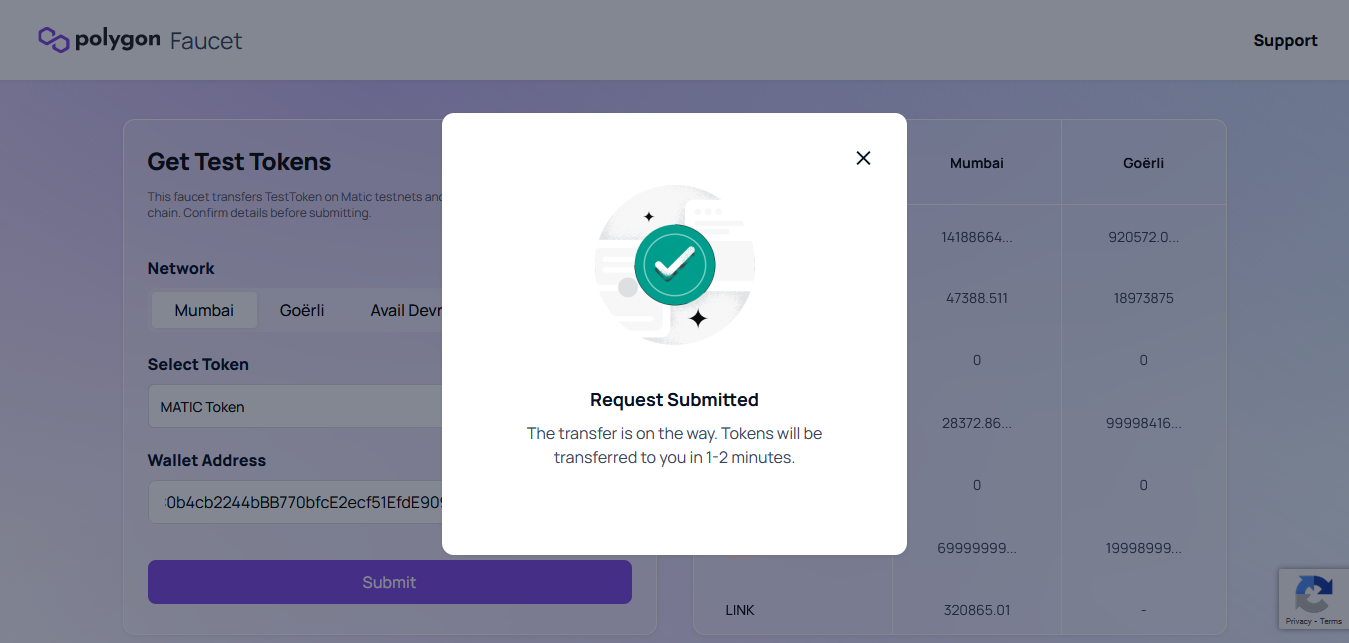
Task: Open the reCAPTCHA Terms link
Action: coord(1331,621)
